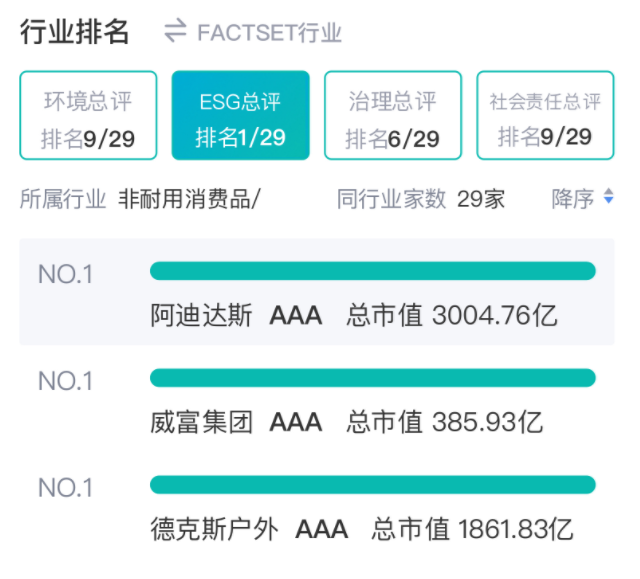This screenshot has height=579, width=640.
Task: Switch industry classification via FACTSET行业 label
Action: coord(269,33)
